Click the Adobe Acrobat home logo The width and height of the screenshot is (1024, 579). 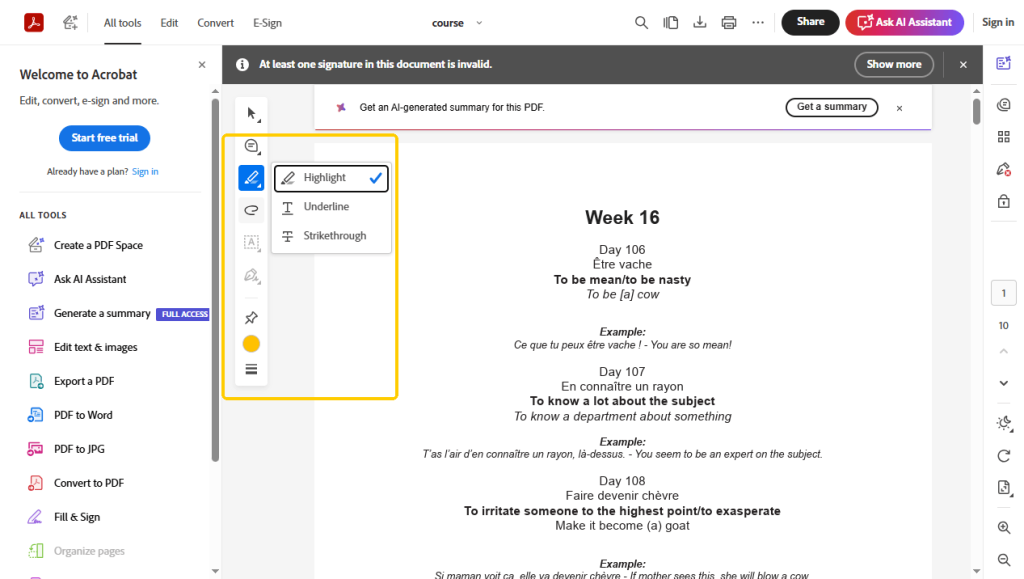click(34, 22)
